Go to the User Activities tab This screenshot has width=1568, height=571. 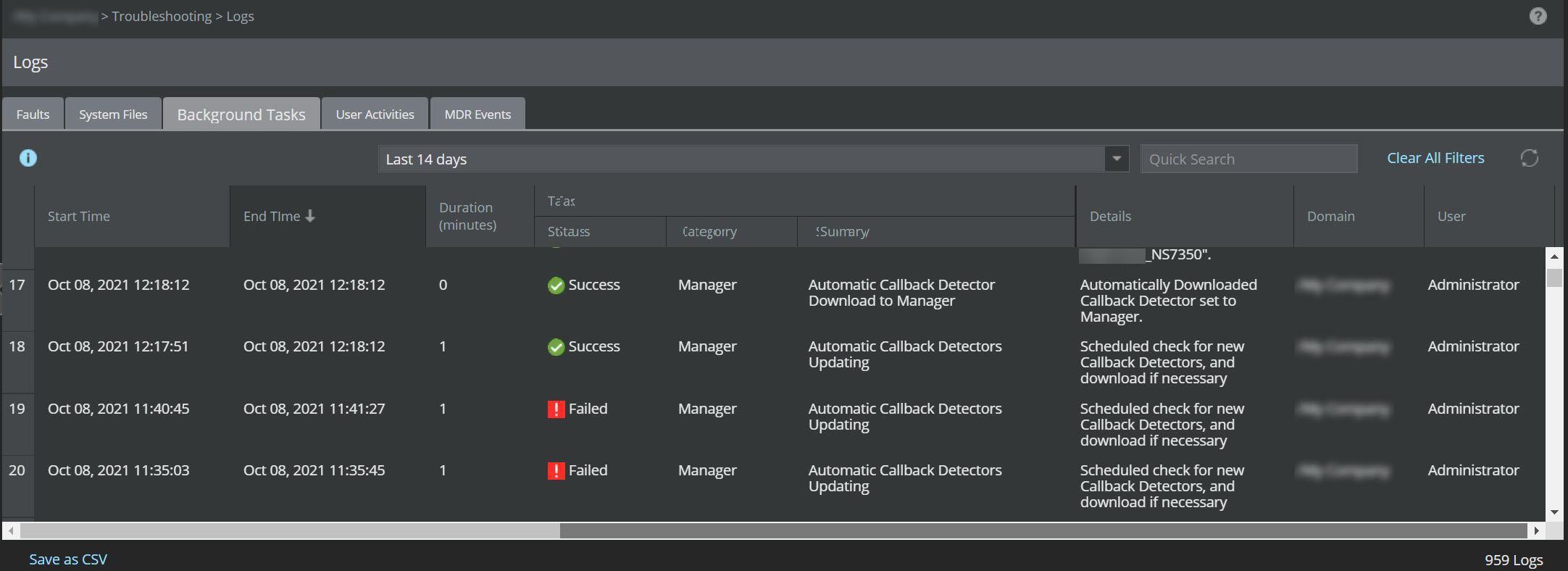coord(375,114)
